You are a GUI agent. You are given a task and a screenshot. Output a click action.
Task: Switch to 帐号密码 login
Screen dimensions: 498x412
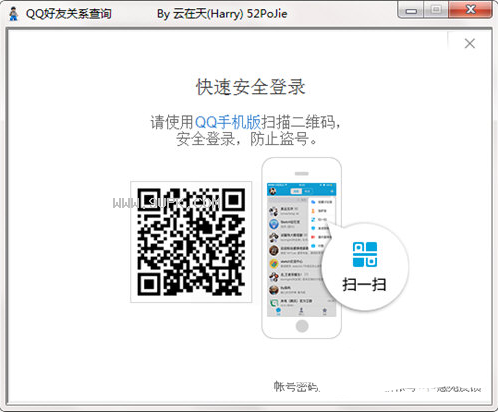point(296,387)
